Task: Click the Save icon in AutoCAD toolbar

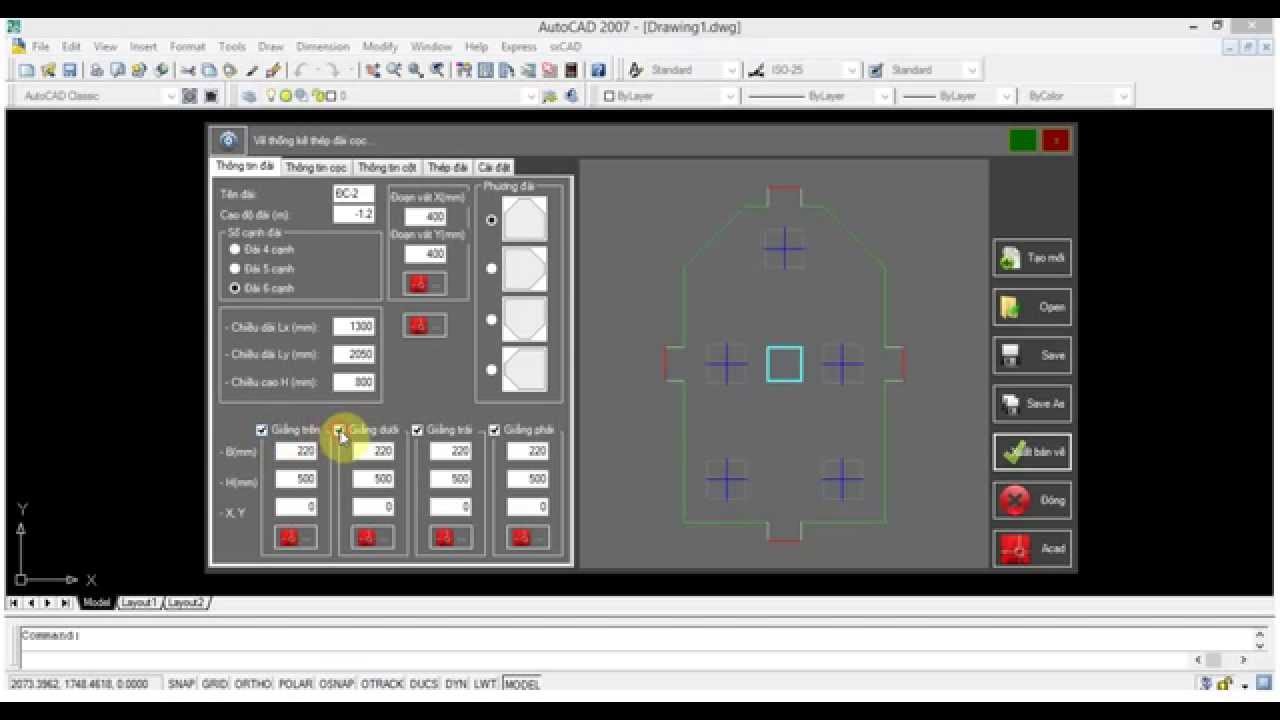Action: 70,70
